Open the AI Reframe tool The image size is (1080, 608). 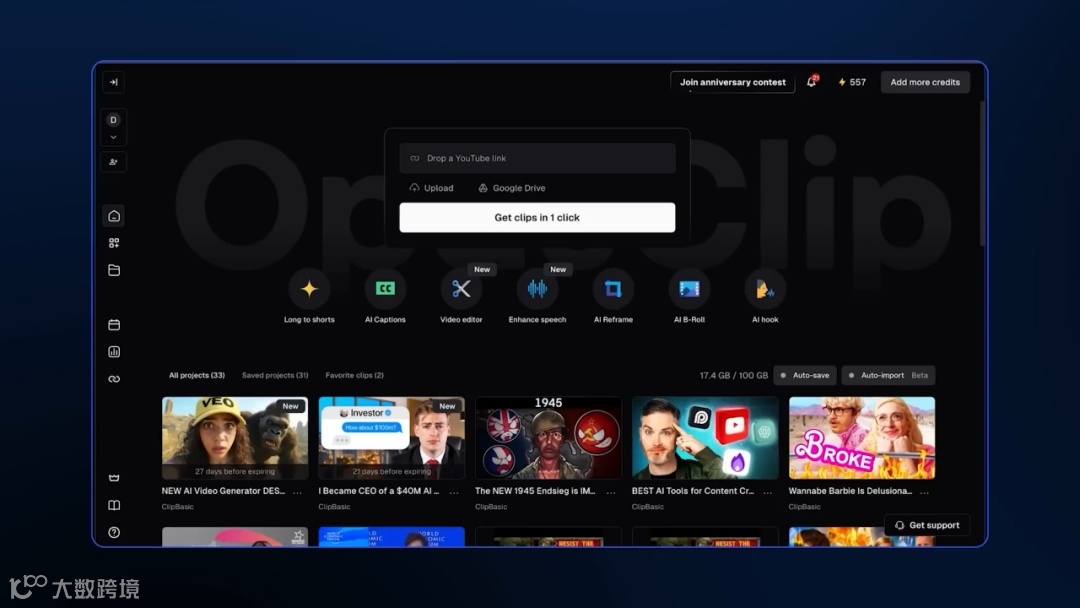click(x=613, y=296)
